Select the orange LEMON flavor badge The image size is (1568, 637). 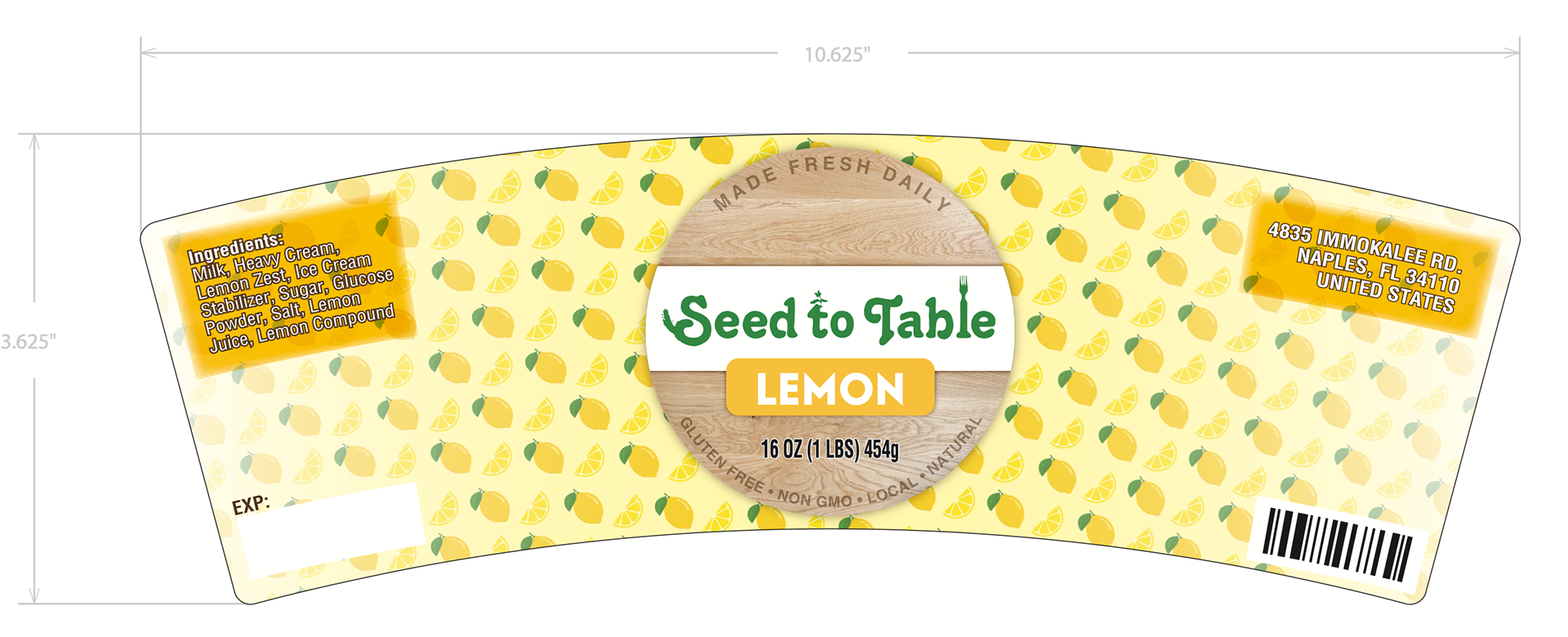click(x=830, y=387)
